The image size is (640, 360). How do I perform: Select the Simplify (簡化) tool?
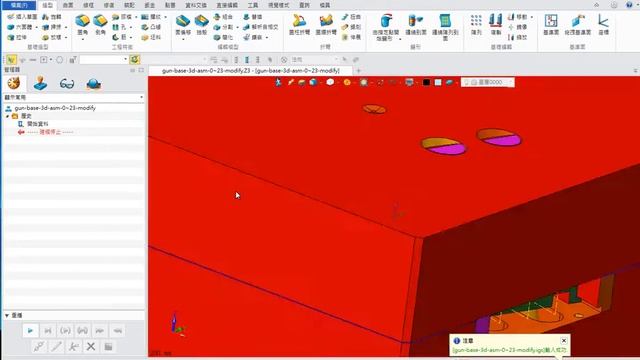click(223, 37)
